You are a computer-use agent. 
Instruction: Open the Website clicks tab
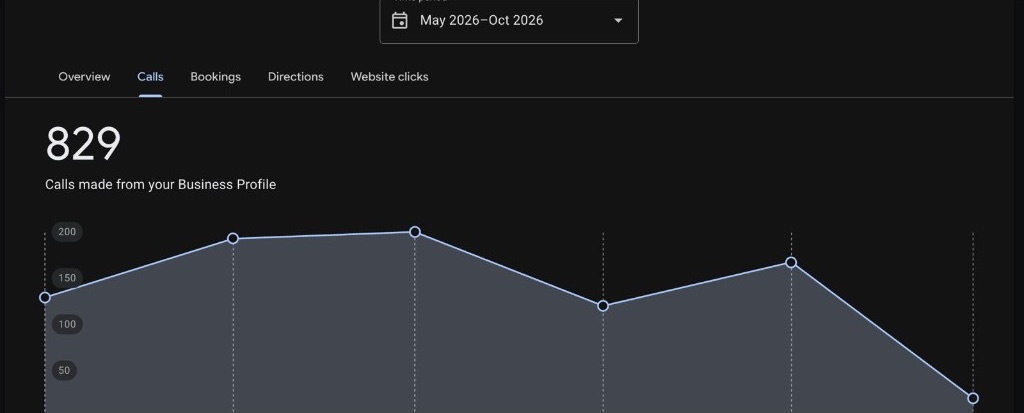pyautogui.click(x=389, y=76)
